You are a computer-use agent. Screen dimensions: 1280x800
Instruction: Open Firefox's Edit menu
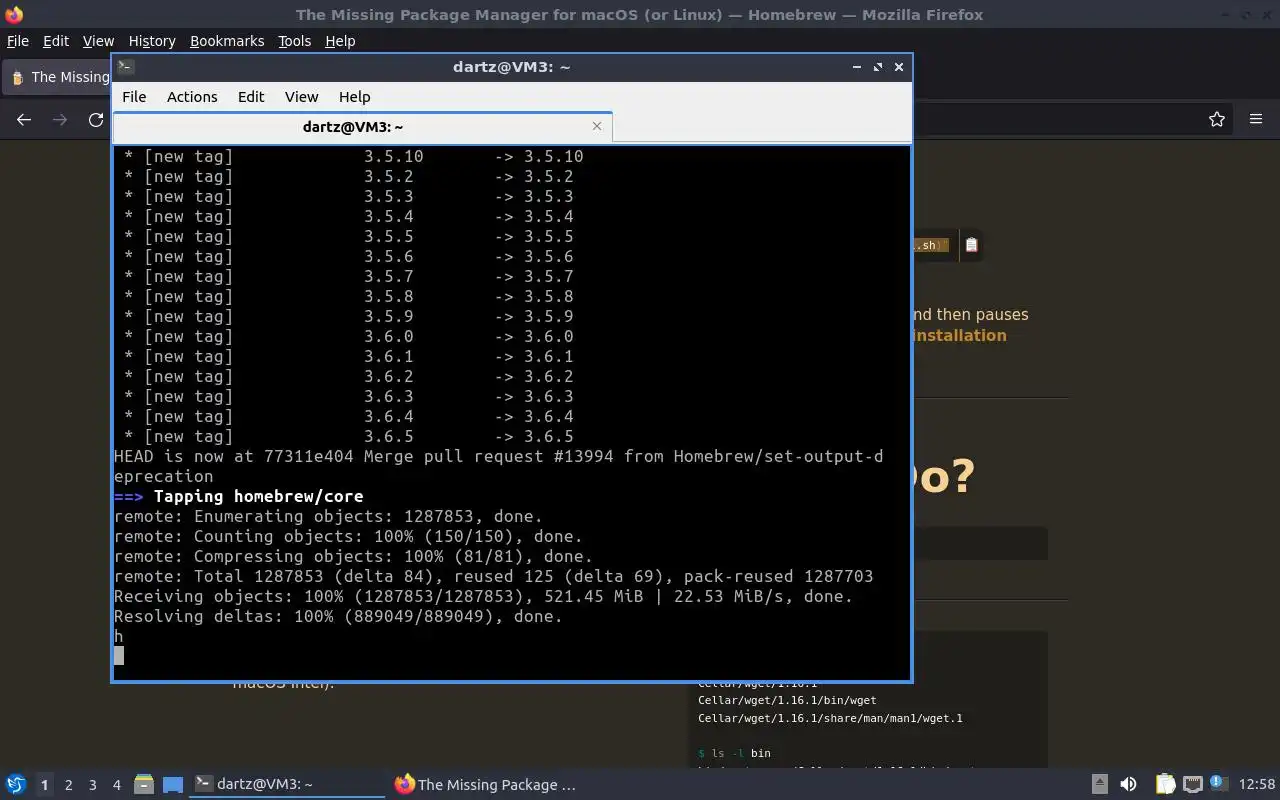[x=56, y=41]
